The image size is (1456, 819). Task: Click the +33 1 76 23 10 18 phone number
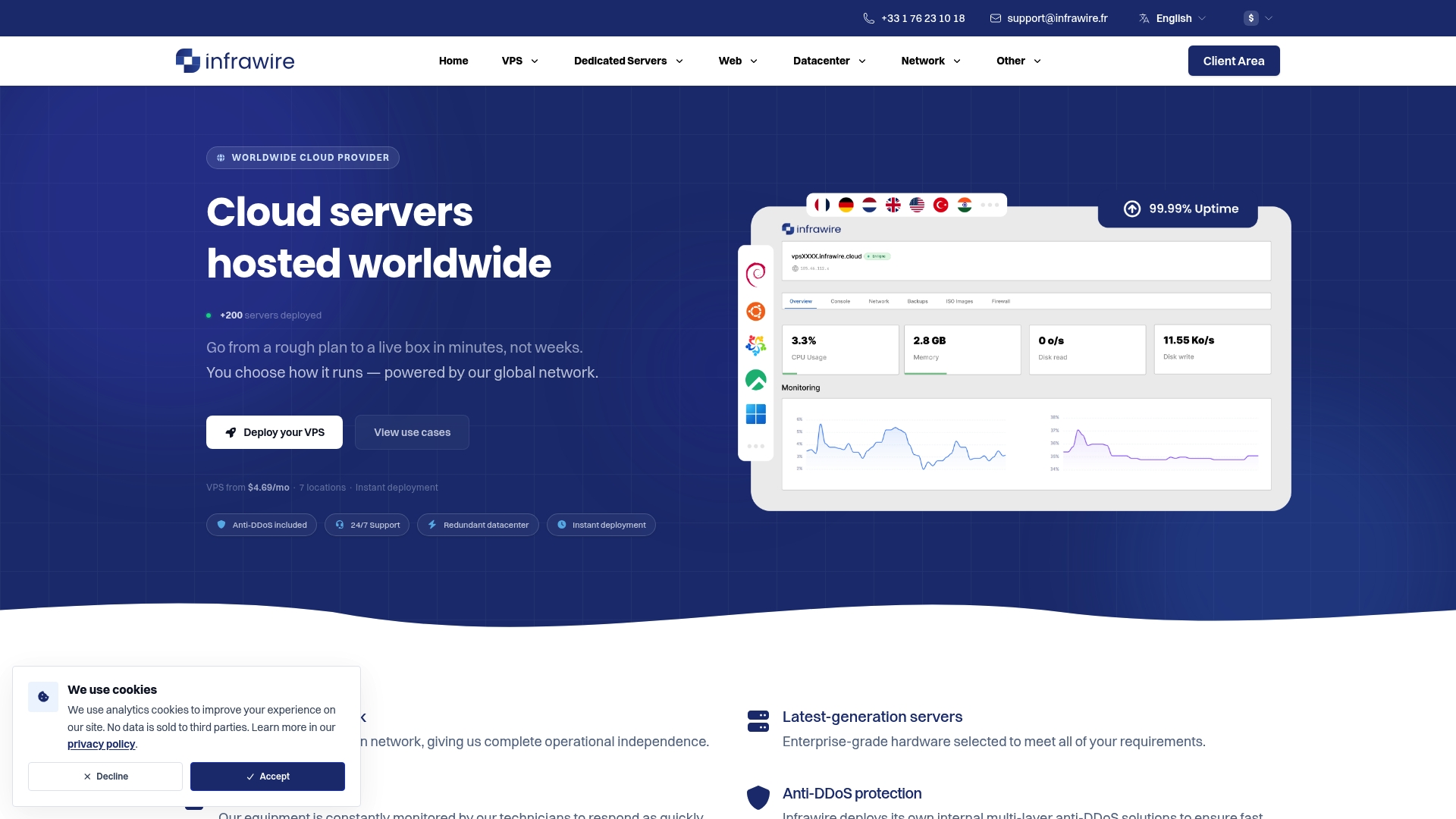pos(923,18)
